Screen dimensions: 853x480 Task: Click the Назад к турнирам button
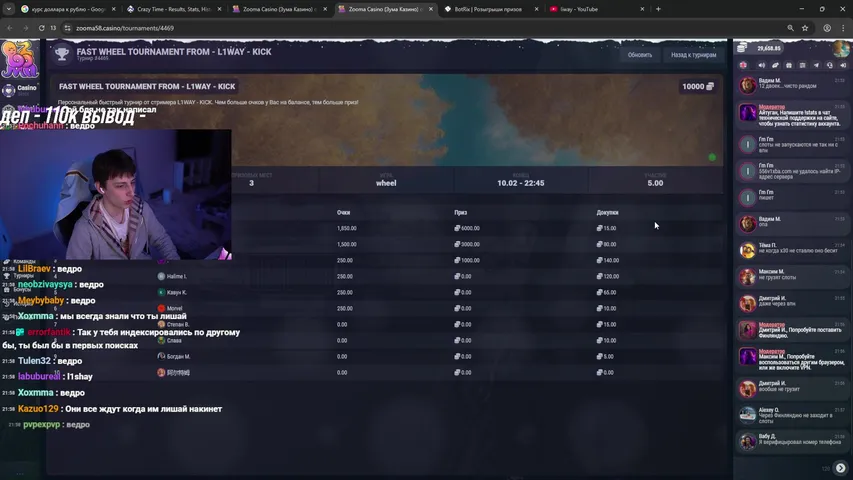[x=692, y=55]
